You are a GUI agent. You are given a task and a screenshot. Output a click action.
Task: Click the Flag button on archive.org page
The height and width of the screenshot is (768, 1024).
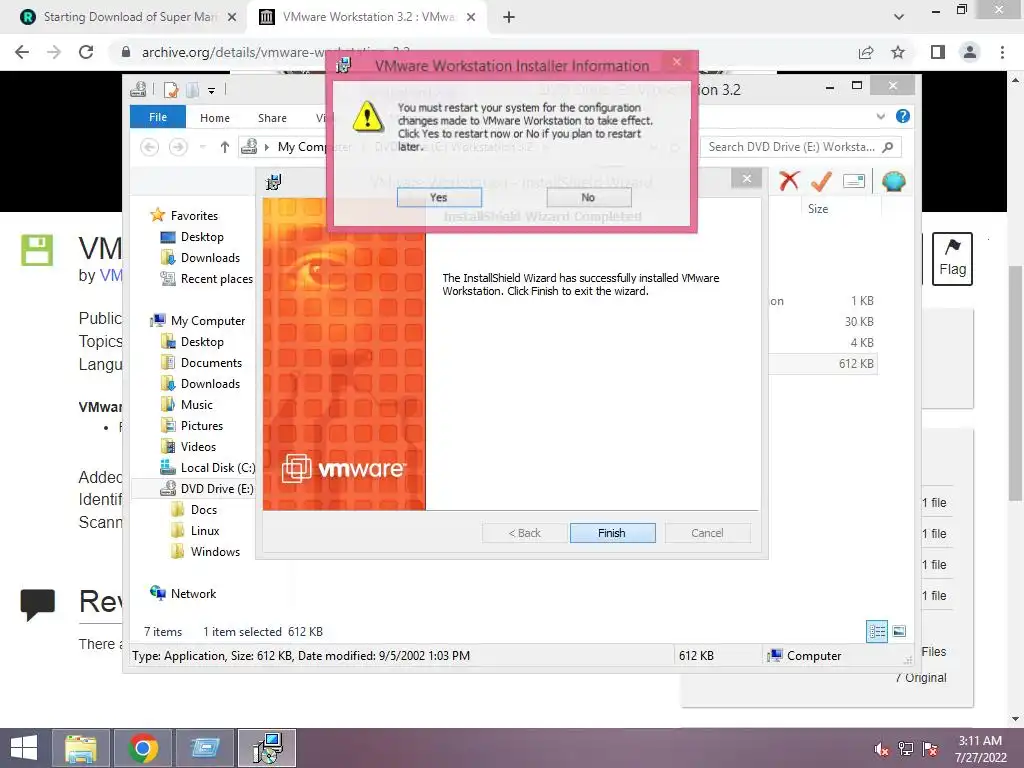952,259
